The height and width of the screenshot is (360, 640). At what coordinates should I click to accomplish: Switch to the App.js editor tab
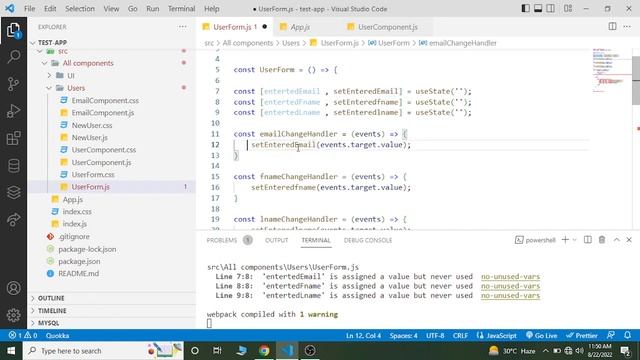pos(306,27)
